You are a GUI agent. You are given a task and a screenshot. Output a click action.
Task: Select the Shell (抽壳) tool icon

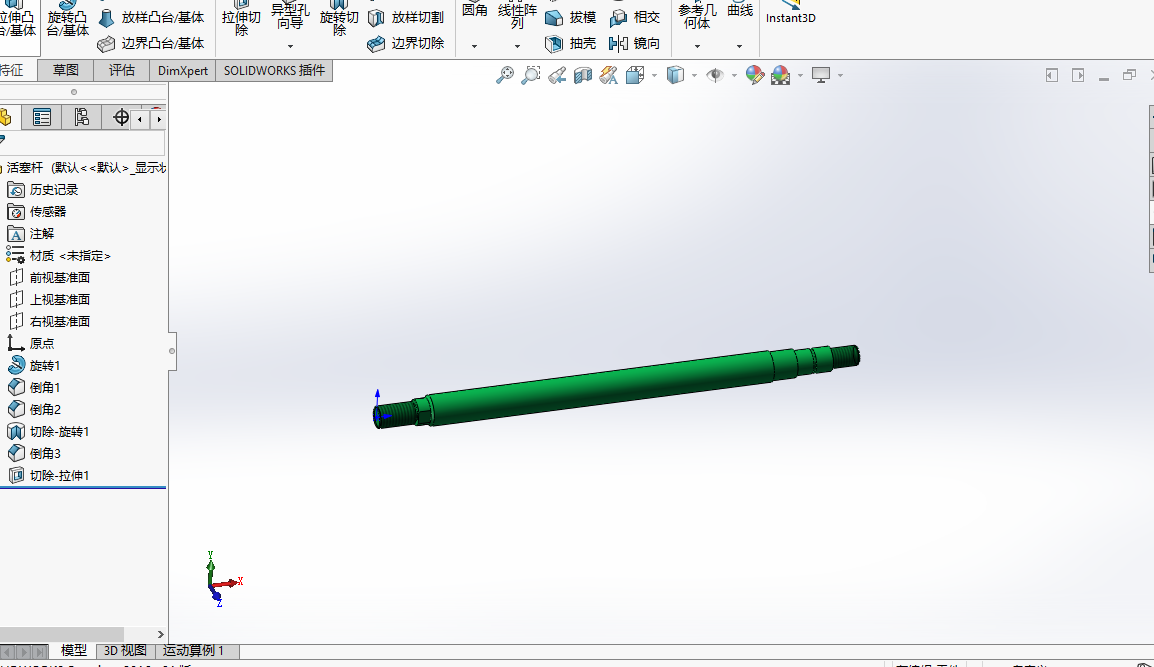(554, 44)
